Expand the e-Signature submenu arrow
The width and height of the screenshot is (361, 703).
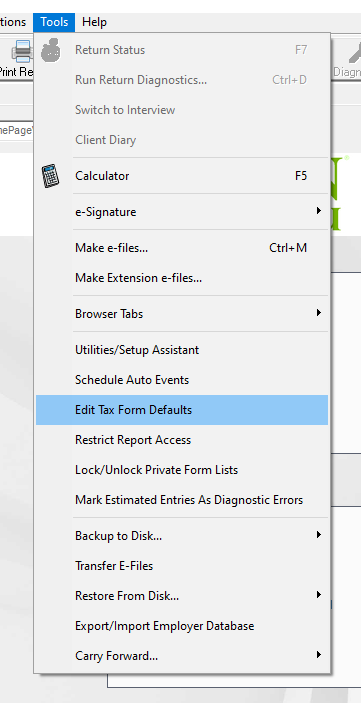tap(318, 210)
